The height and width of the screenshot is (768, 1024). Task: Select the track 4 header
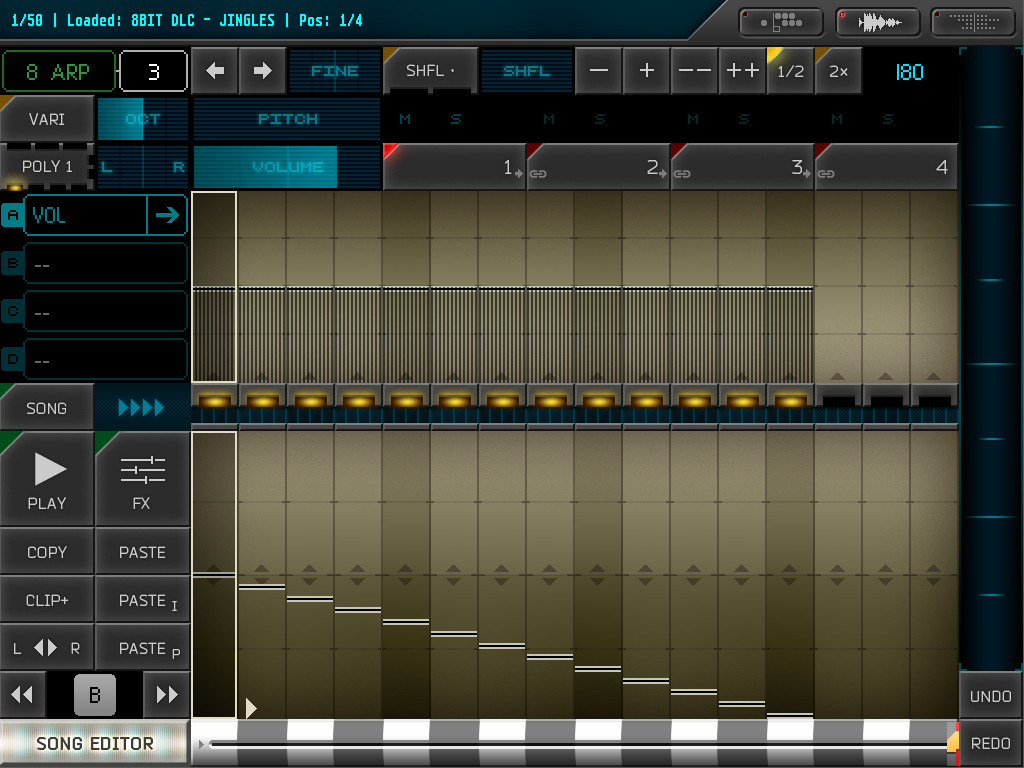[887, 167]
